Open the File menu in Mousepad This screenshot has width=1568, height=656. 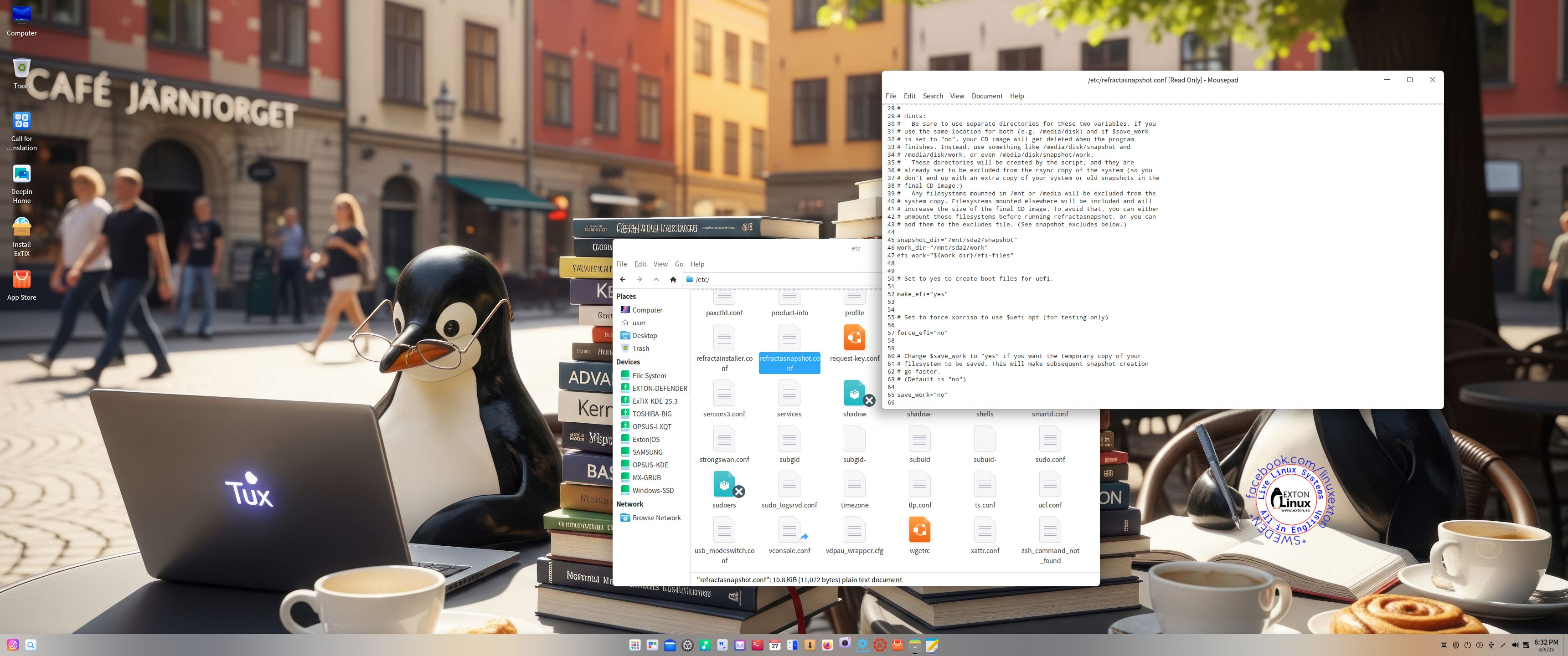coord(891,96)
